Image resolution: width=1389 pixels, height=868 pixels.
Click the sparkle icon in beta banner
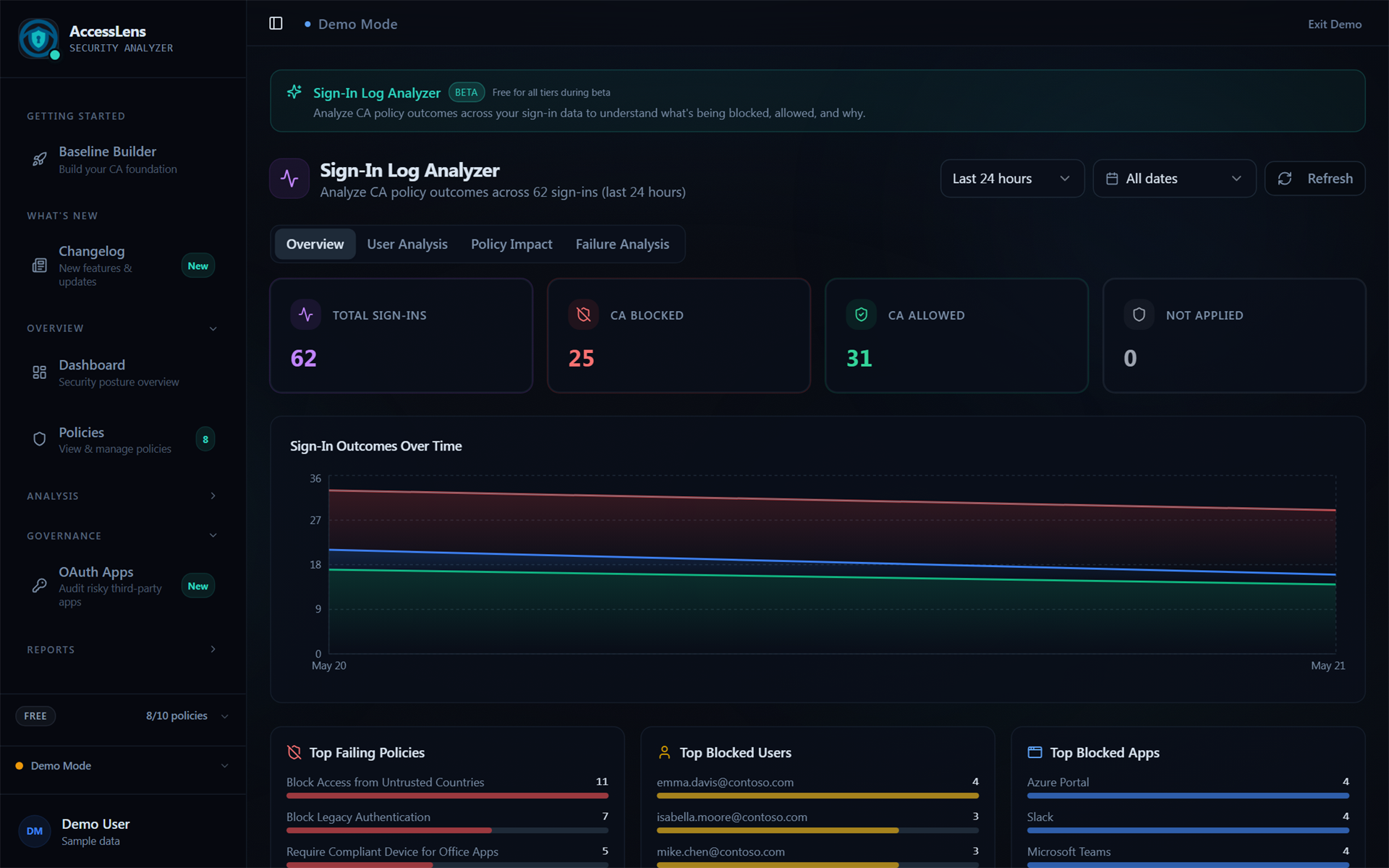point(294,92)
